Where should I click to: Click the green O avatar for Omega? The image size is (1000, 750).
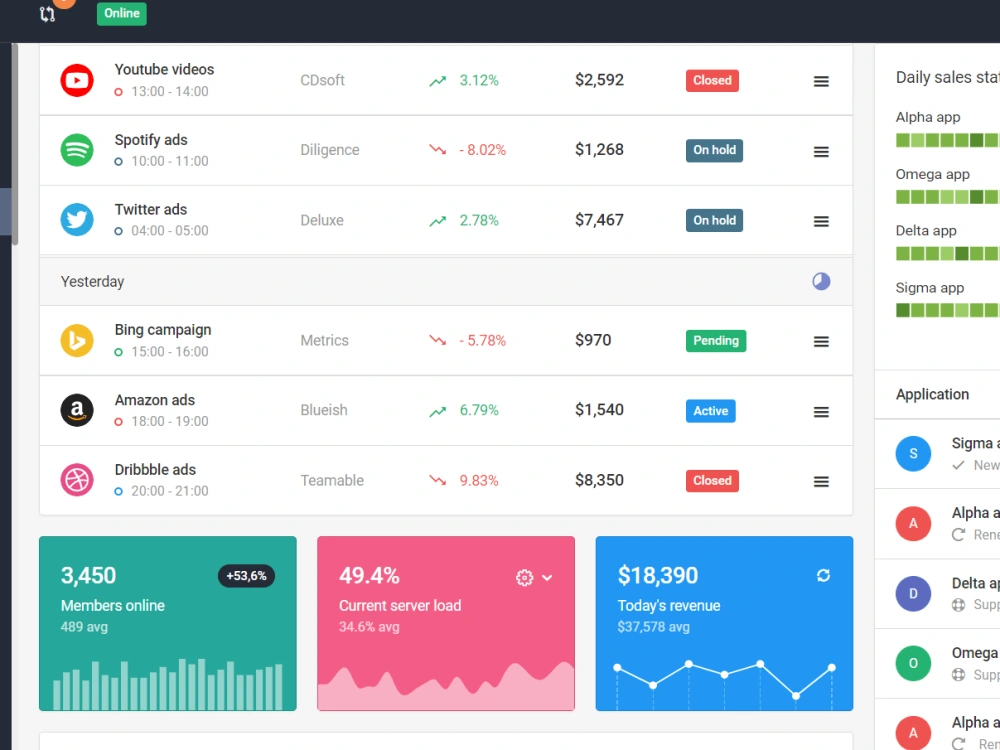913,663
